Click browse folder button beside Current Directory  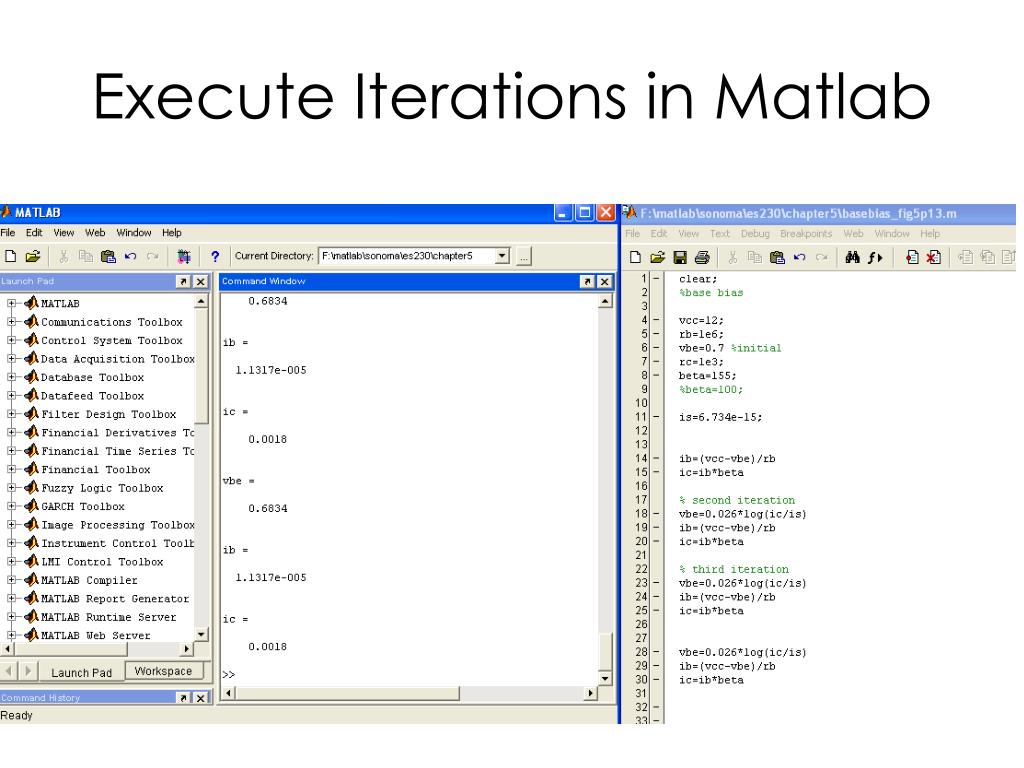pos(524,256)
